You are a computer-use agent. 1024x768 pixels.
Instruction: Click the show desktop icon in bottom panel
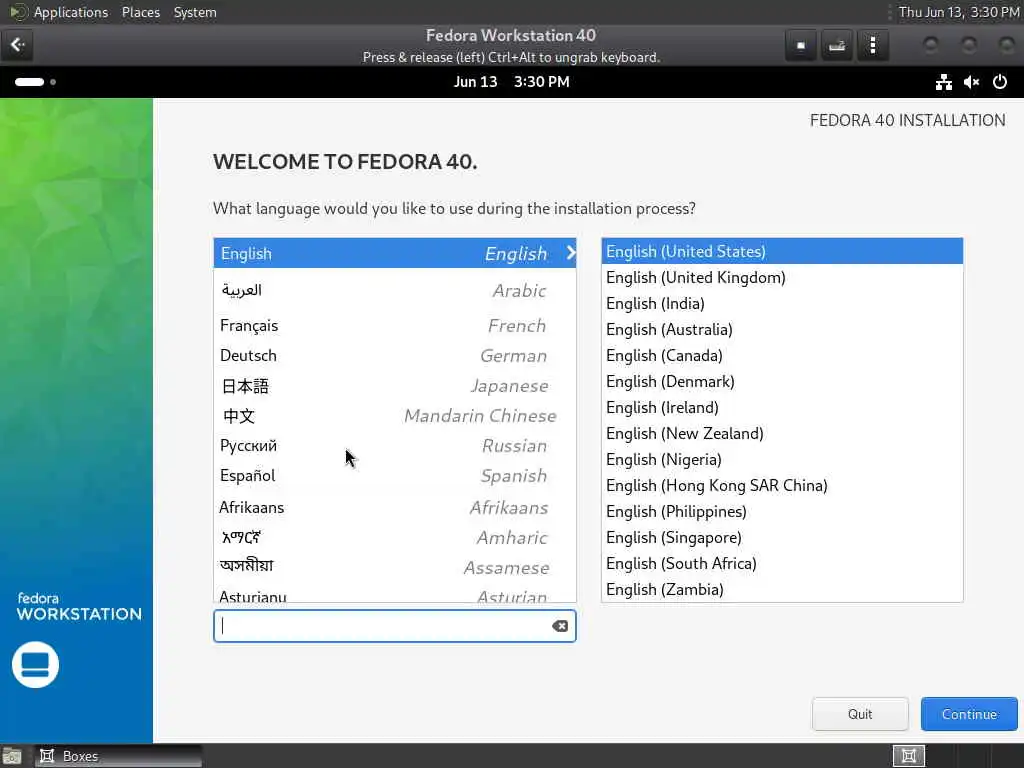click(x=12, y=756)
